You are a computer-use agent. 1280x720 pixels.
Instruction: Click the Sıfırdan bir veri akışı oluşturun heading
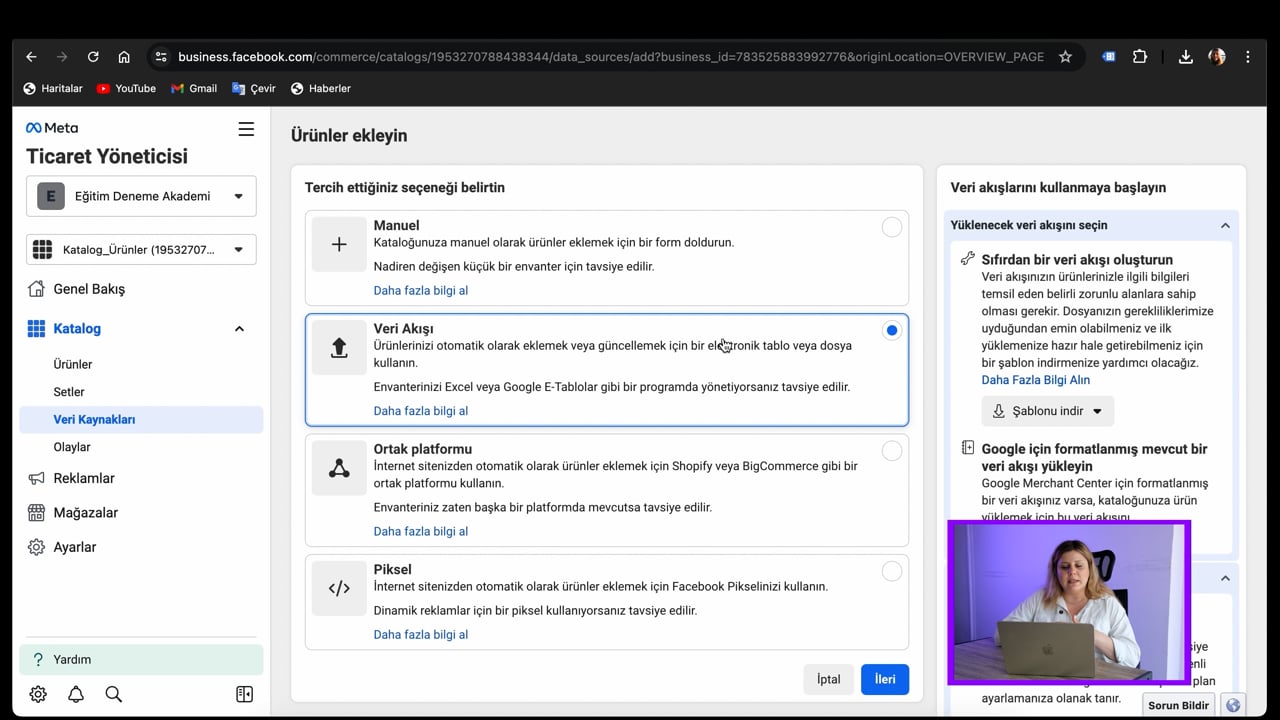(x=1077, y=259)
